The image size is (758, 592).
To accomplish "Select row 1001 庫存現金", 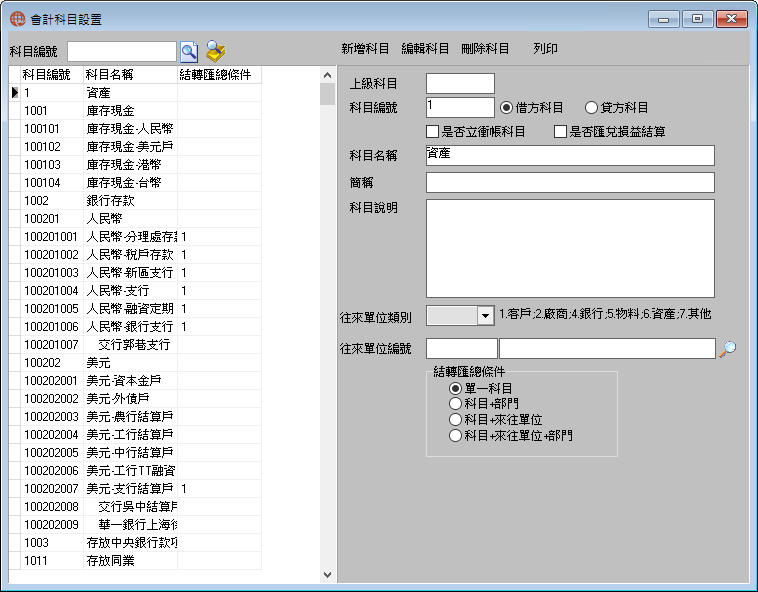I will (x=135, y=111).
